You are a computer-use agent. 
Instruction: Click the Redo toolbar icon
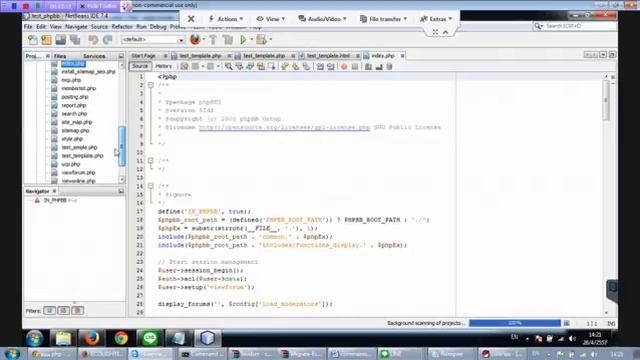coord(107,40)
